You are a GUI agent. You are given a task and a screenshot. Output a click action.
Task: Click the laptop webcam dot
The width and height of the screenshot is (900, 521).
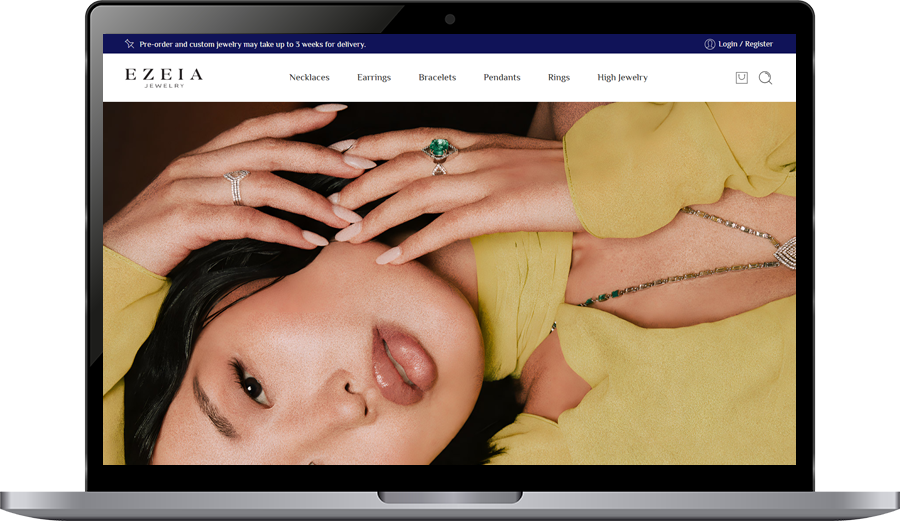click(450, 19)
